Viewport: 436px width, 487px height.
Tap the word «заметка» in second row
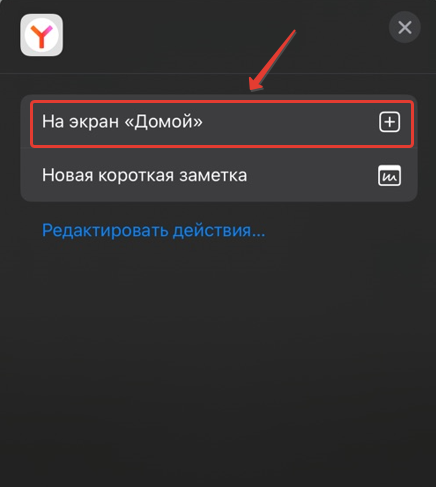tap(213, 175)
